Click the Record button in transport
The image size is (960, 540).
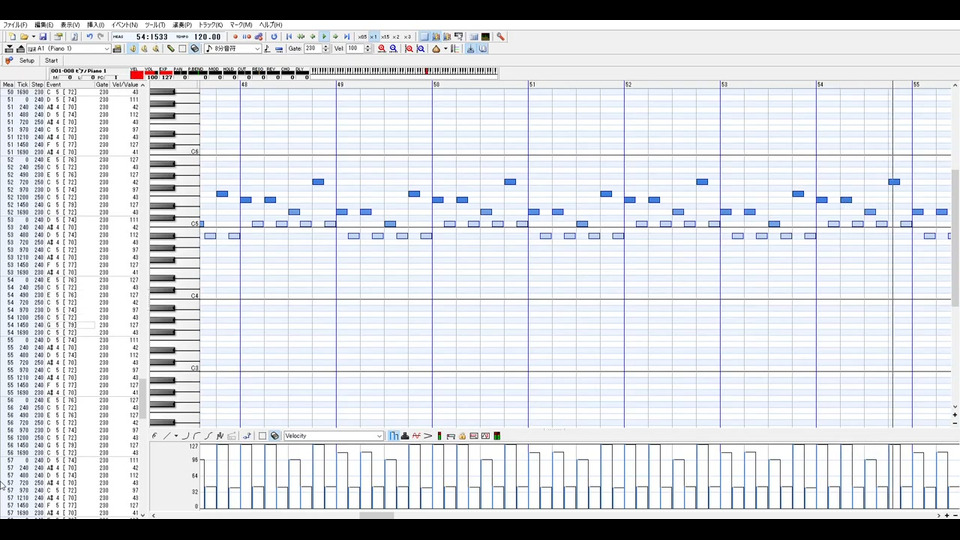(x=236, y=36)
